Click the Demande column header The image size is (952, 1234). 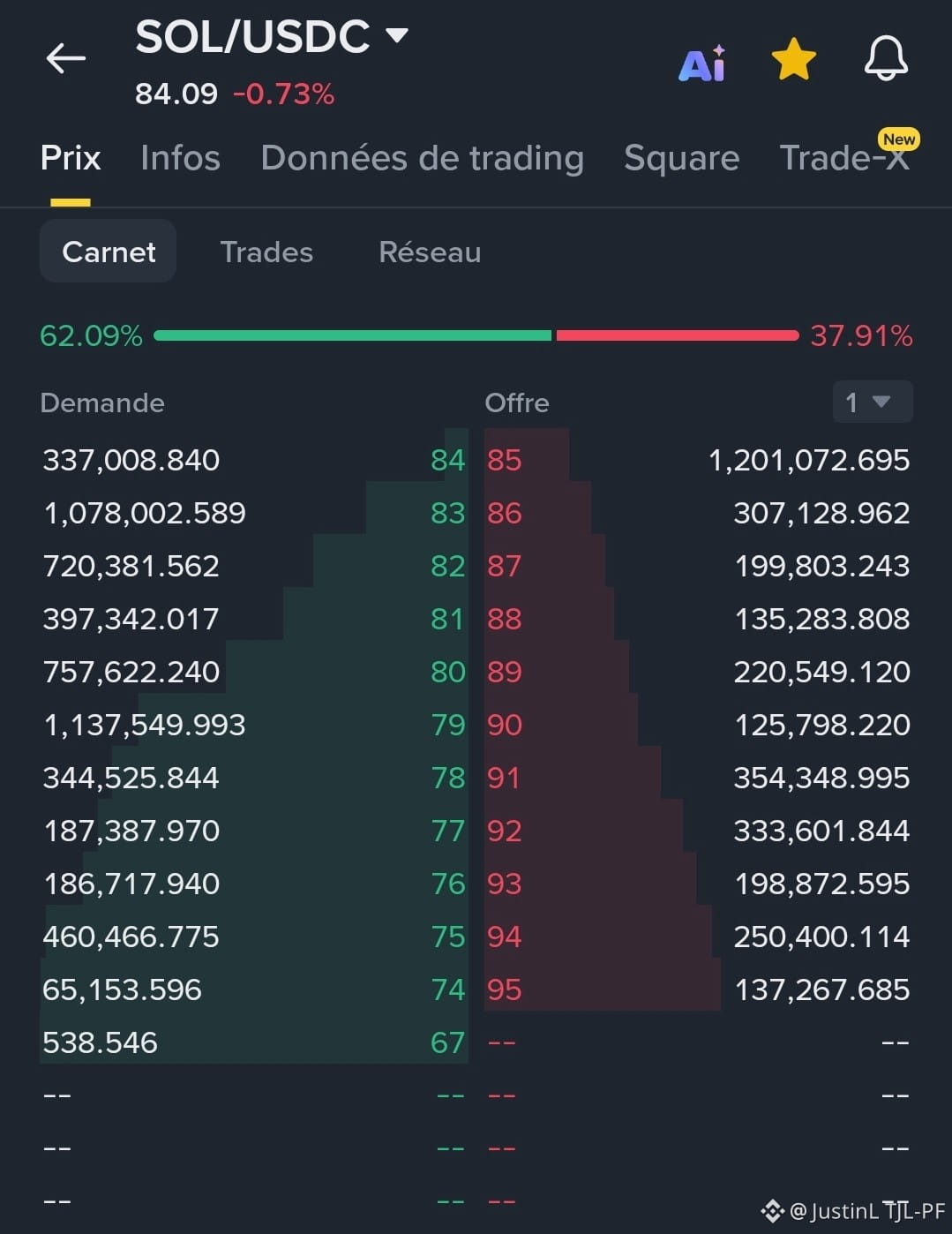coord(102,403)
